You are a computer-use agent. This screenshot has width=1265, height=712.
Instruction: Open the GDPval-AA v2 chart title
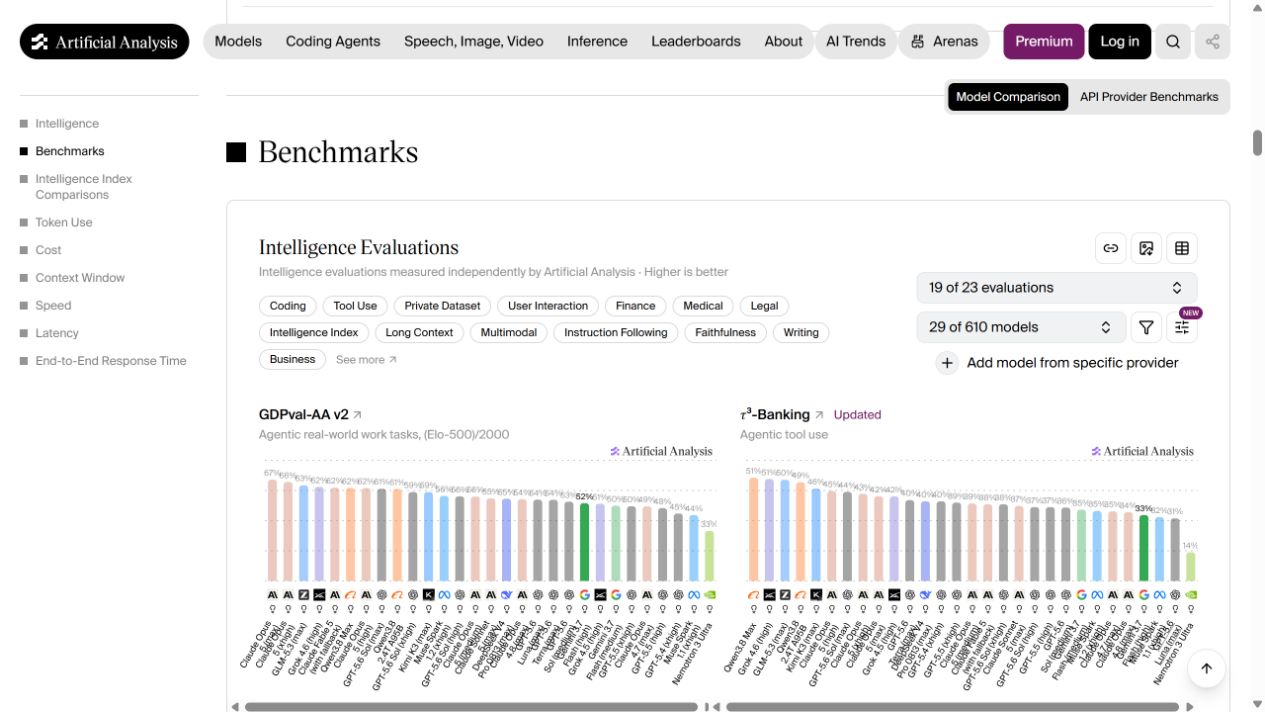pyautogui.click(x=304, y=415)
